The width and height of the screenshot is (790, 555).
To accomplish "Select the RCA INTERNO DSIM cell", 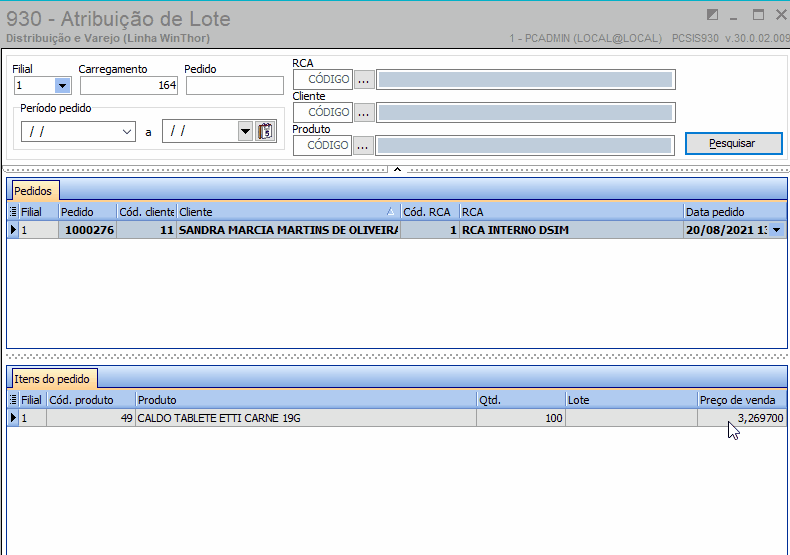I will tap(571, 230).
